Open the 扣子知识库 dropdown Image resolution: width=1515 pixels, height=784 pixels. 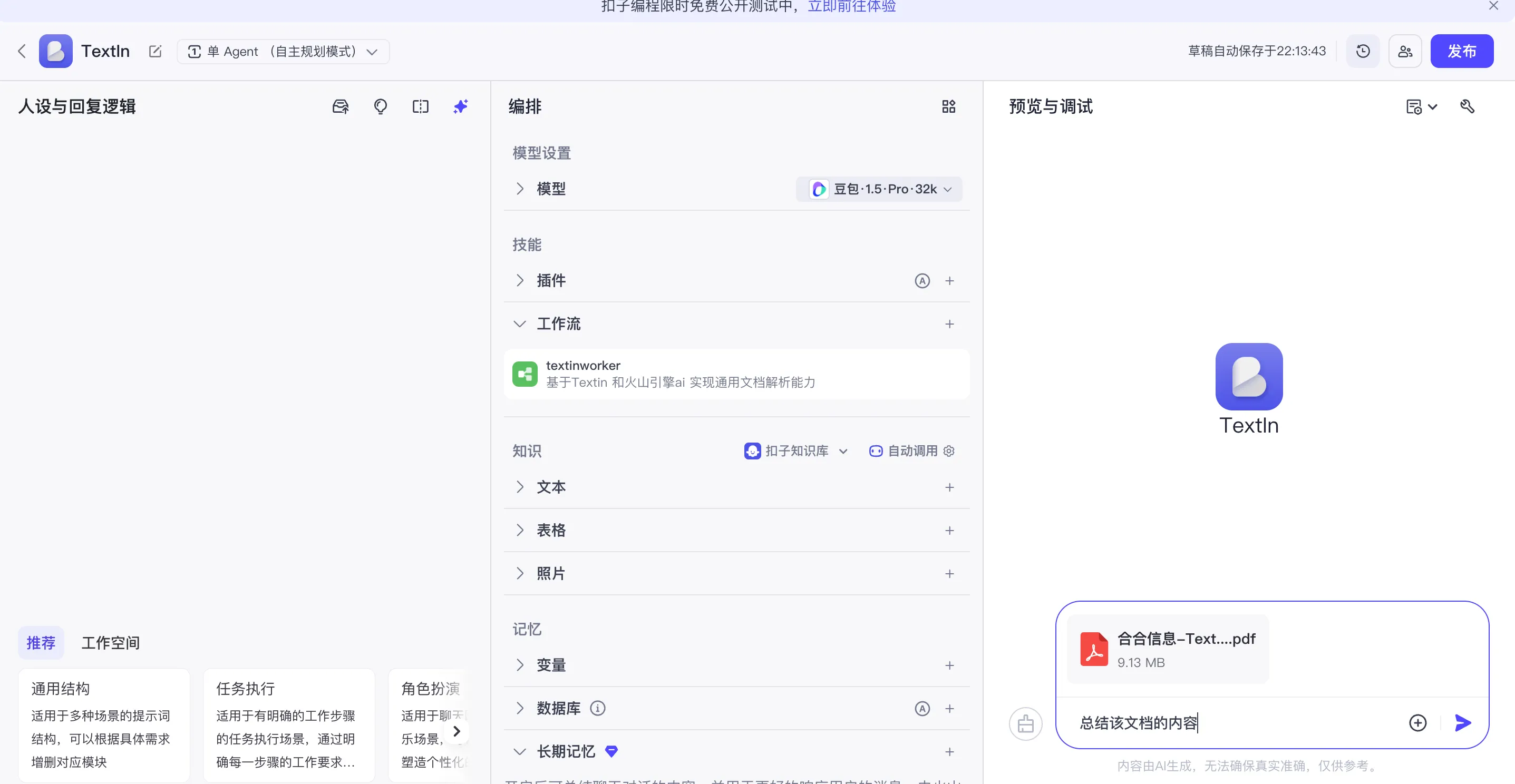click(x=796, y=451)
